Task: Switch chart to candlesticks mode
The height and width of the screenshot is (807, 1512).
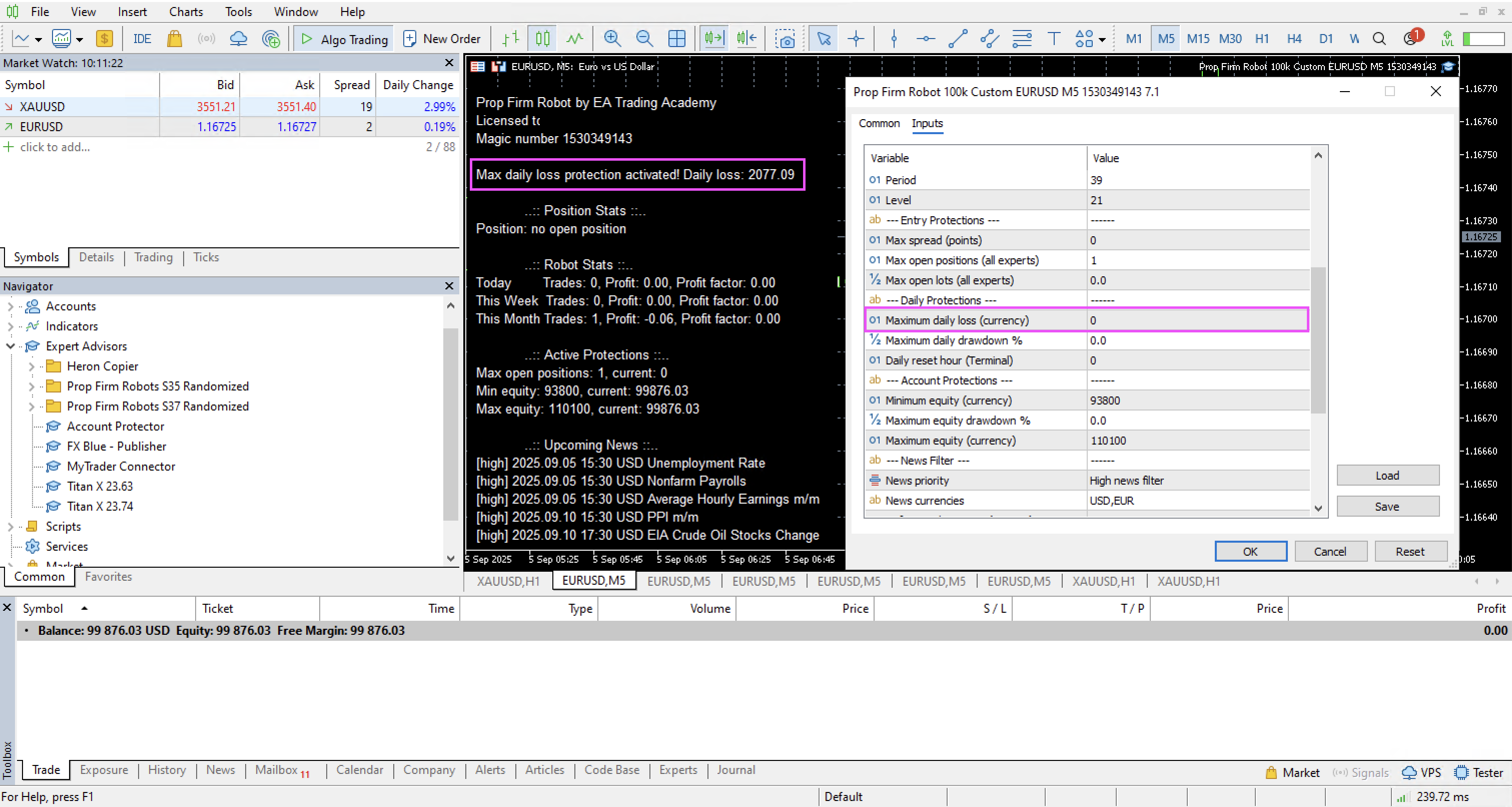Action: 543,39
